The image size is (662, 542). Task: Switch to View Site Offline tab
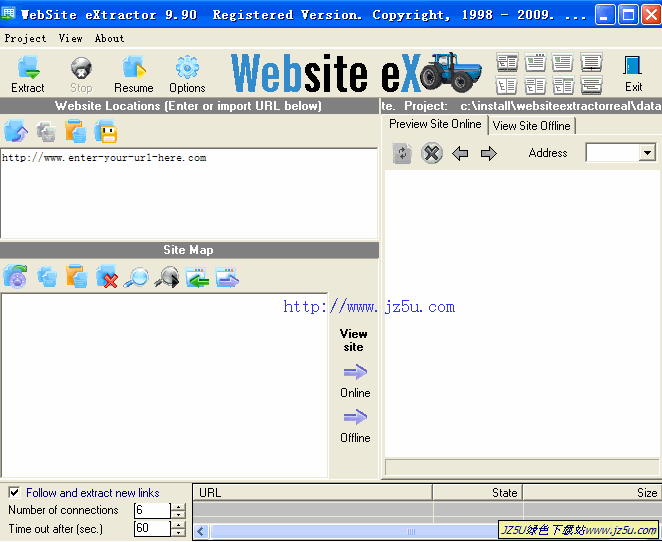click(532, 126)
